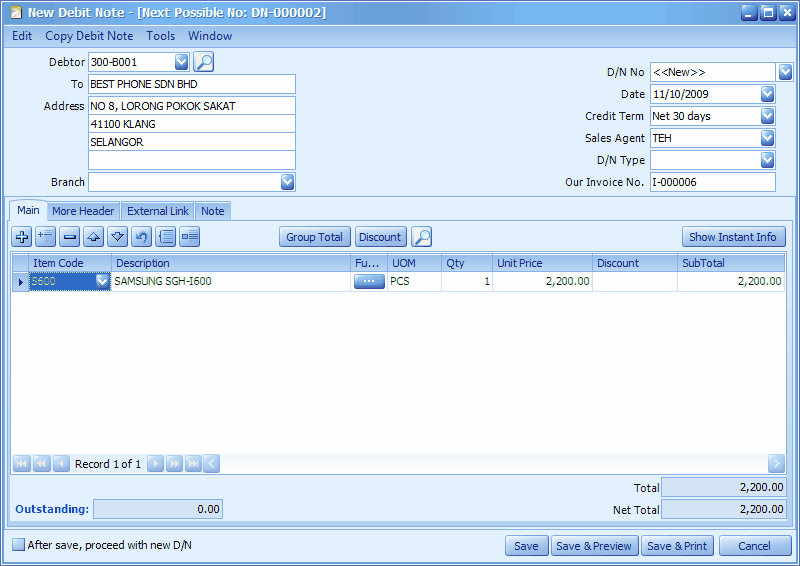Click the undo arrow toolbar icon
This screenshot has height=566, width=800.
pyautogui.click(x=141, y=237)
